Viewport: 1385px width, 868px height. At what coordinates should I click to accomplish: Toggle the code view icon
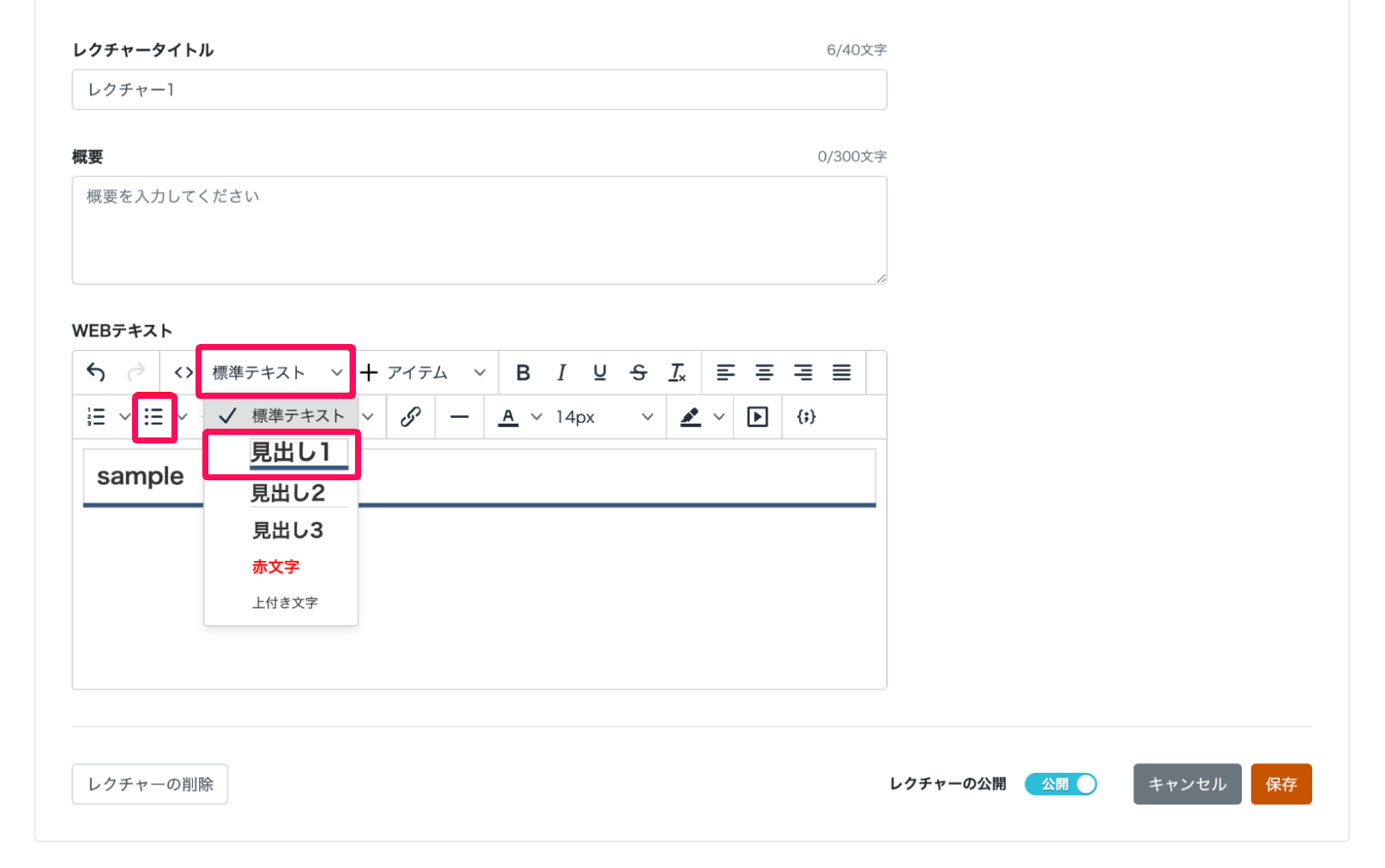(x=184, y=372)
